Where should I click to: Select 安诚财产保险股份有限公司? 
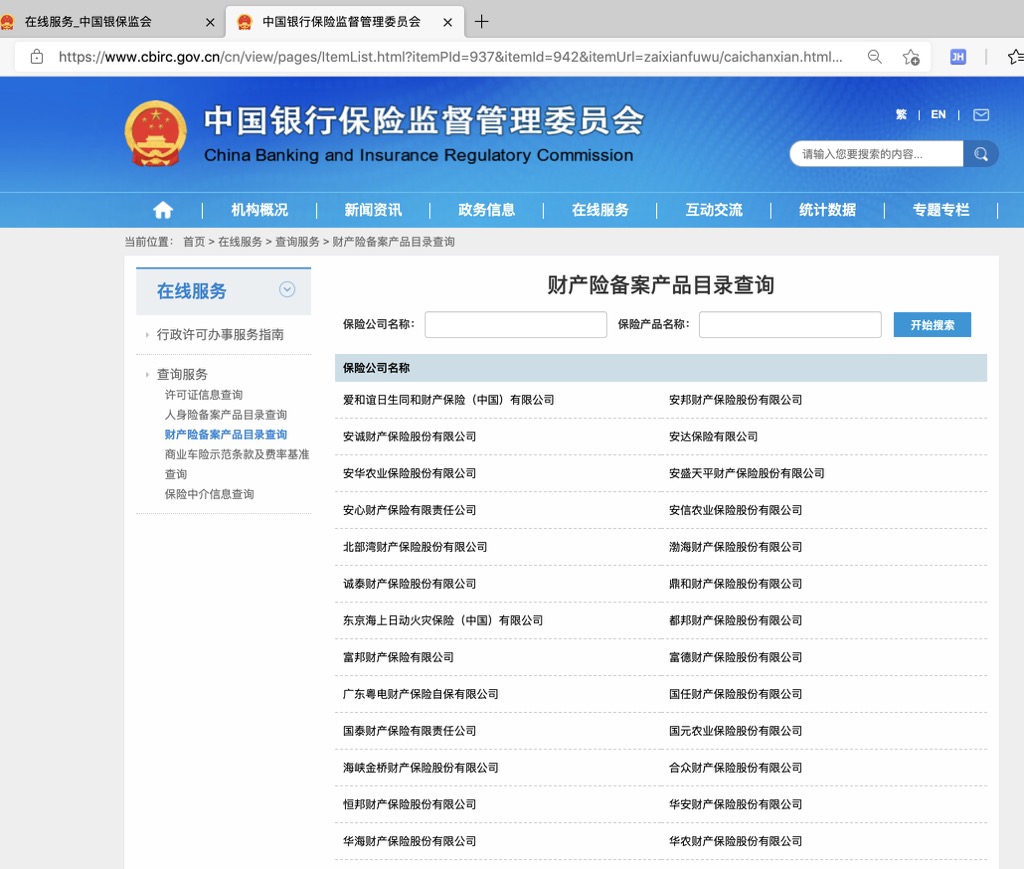409,437
